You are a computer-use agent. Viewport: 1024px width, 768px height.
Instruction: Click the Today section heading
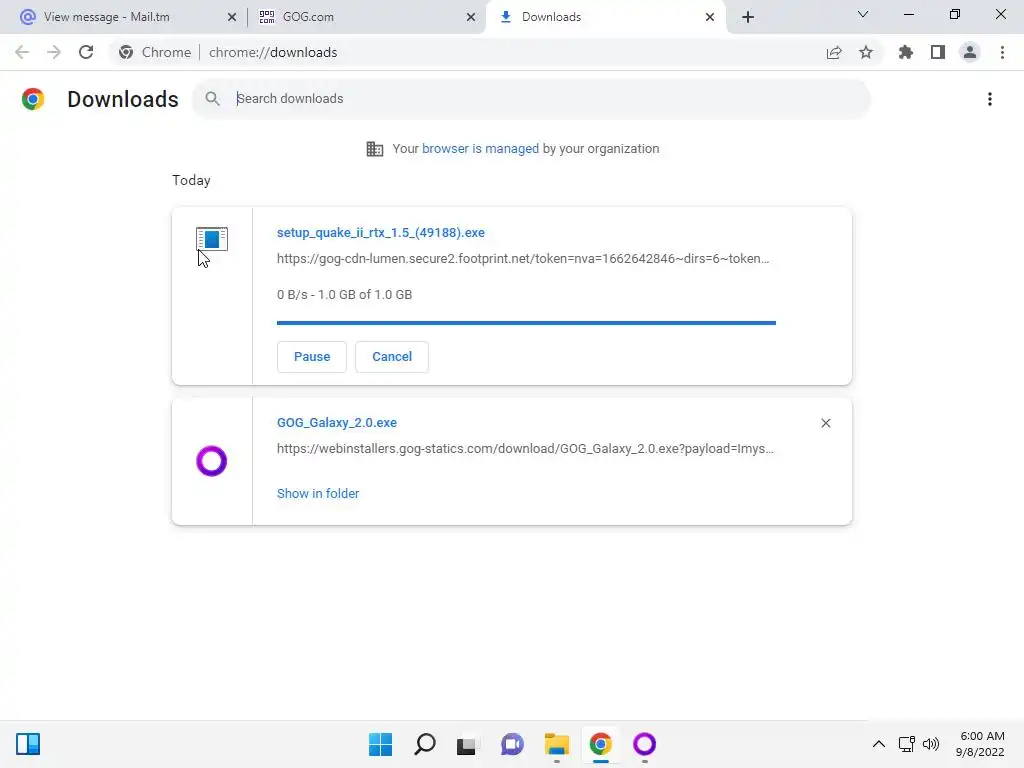[191, 180]
